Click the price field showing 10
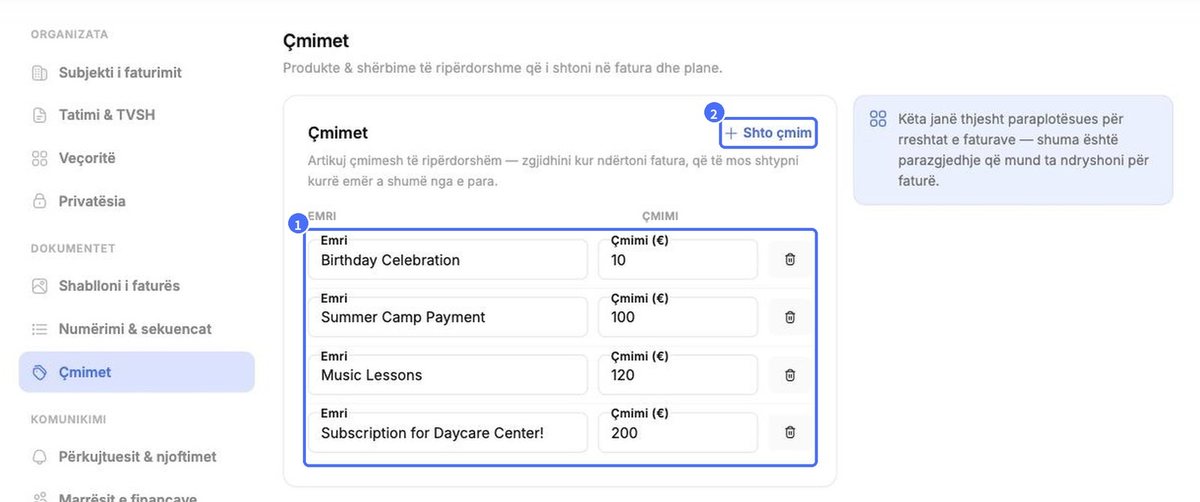 tap(678, 260)
